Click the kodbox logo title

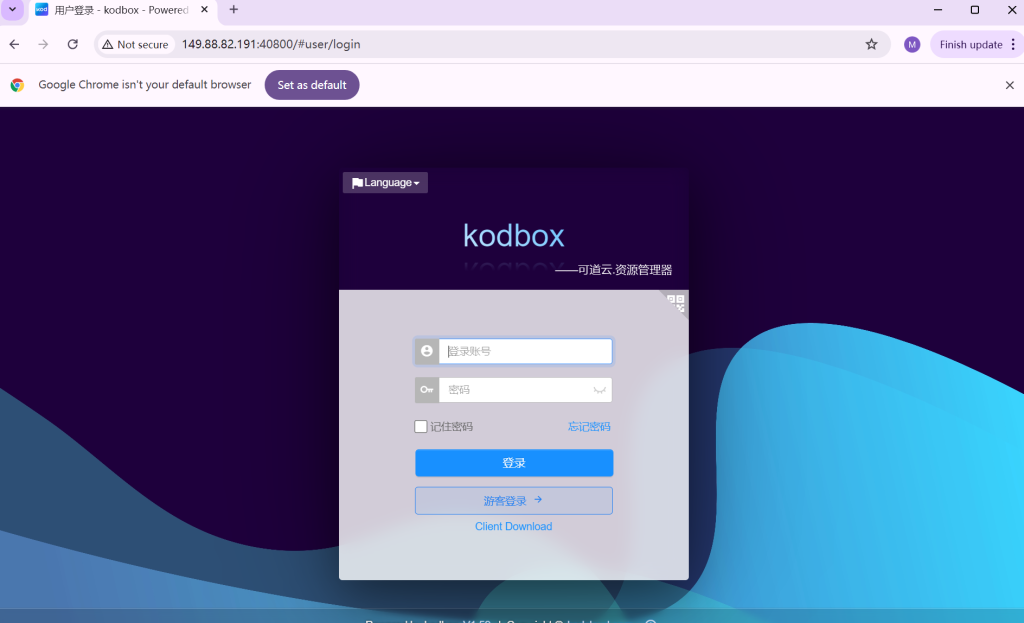(x=513, y=236)
